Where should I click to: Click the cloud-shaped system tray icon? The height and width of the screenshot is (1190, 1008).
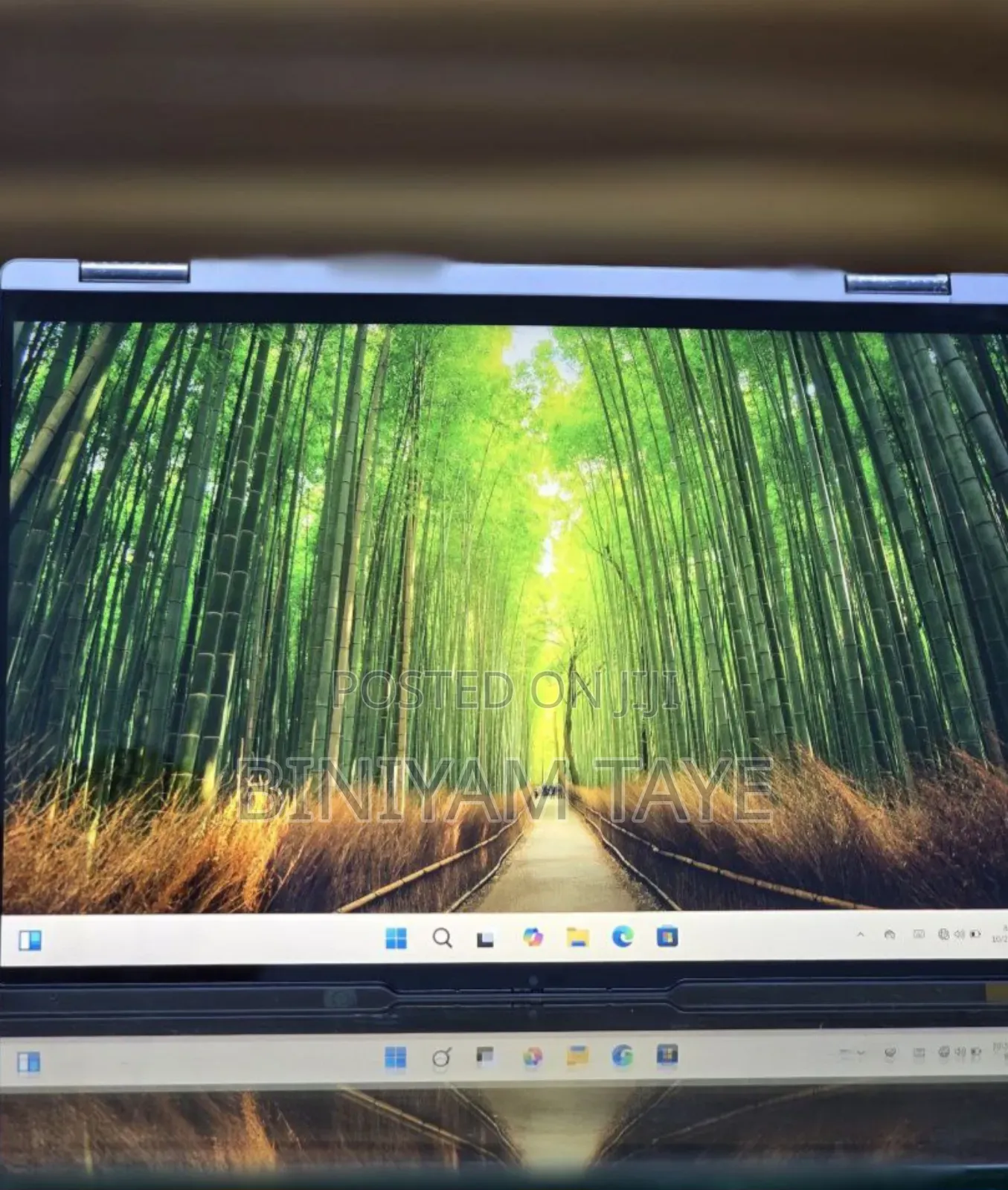[890, 934]
